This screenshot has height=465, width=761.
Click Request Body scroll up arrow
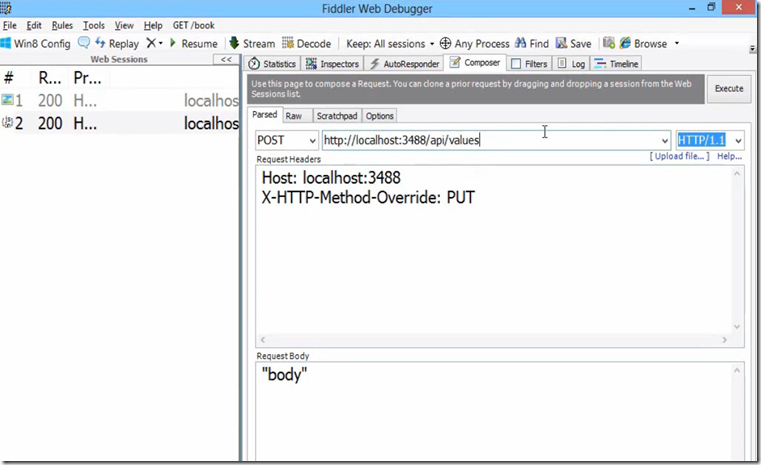737,370
